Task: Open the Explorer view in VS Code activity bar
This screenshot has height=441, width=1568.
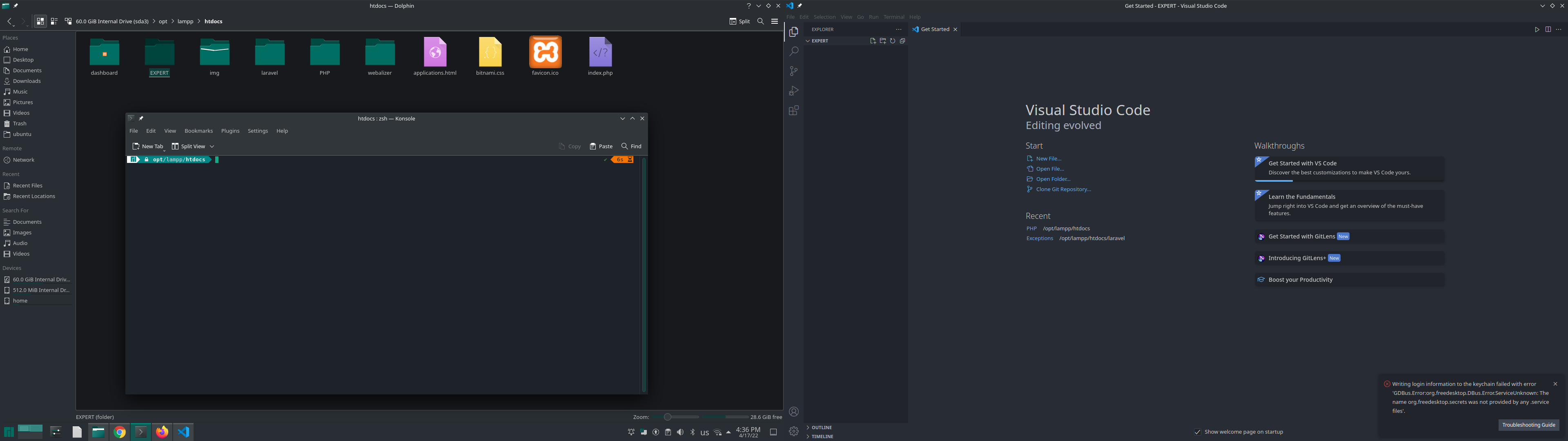Action: [794, 32]
